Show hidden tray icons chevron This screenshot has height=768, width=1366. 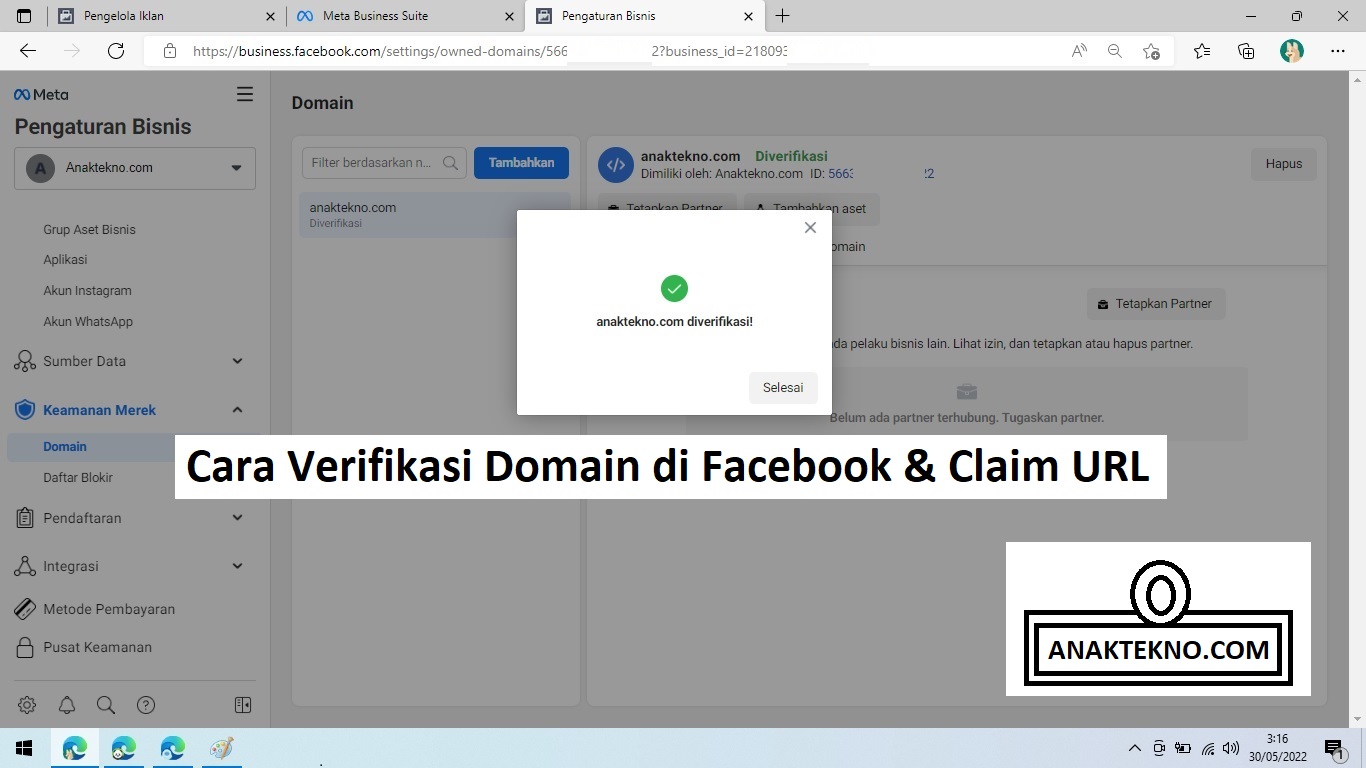point(1135,748)
